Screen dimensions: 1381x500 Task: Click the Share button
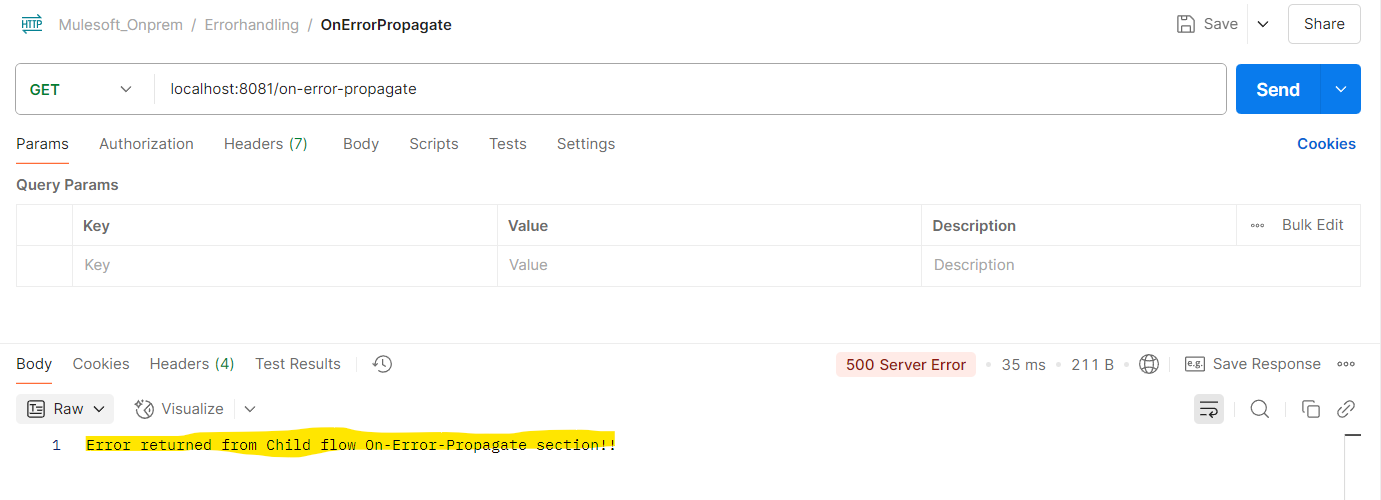pos(1324,24)
